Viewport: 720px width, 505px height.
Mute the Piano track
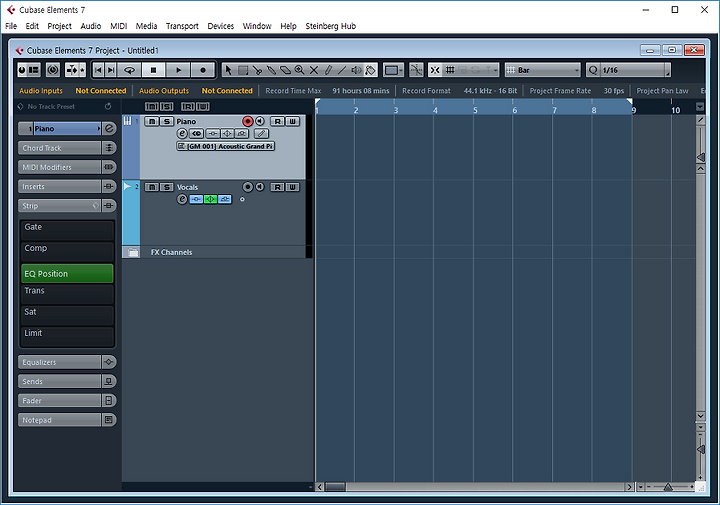[152, 121]
